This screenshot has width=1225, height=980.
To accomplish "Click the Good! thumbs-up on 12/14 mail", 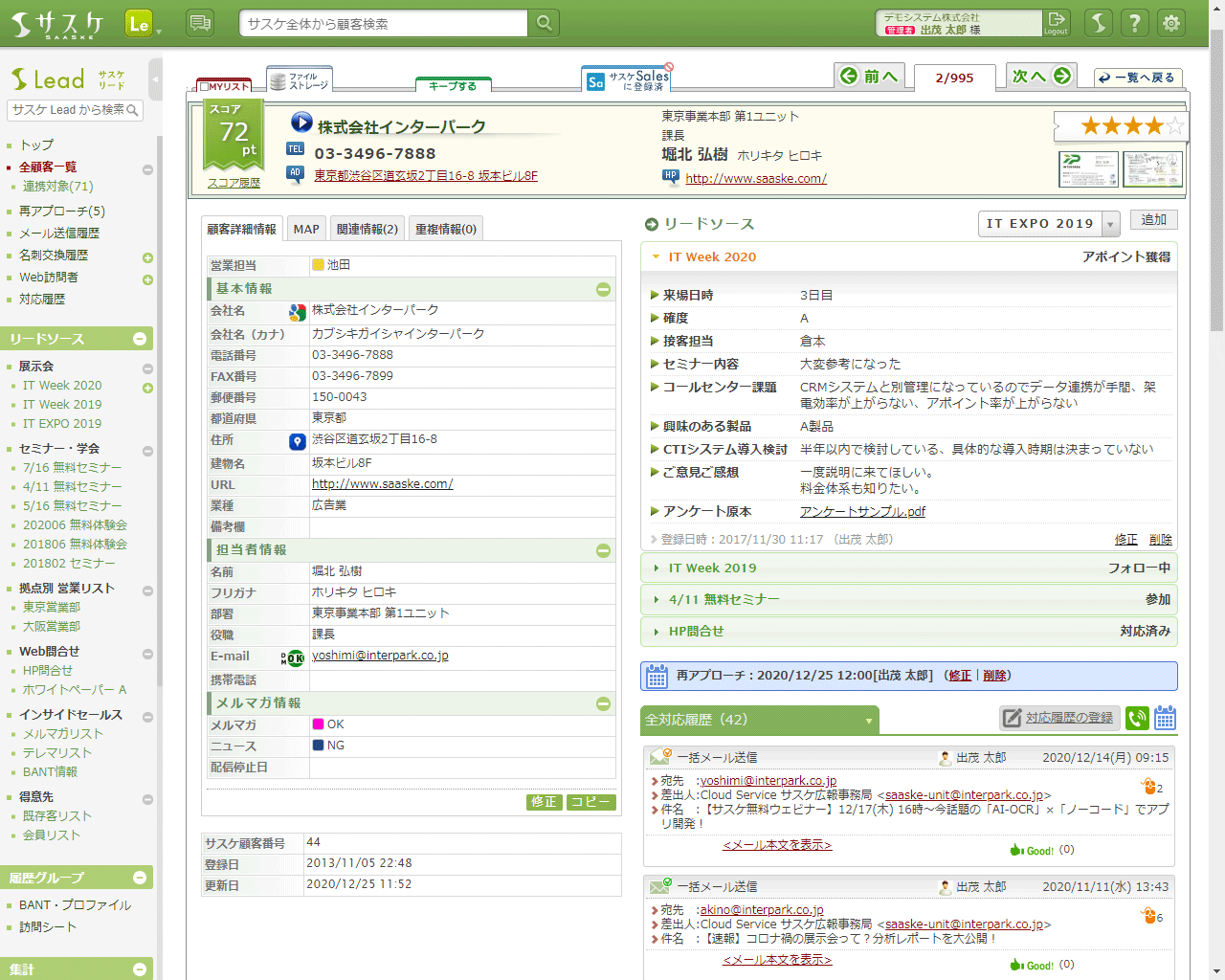I will coord(1032,850).
